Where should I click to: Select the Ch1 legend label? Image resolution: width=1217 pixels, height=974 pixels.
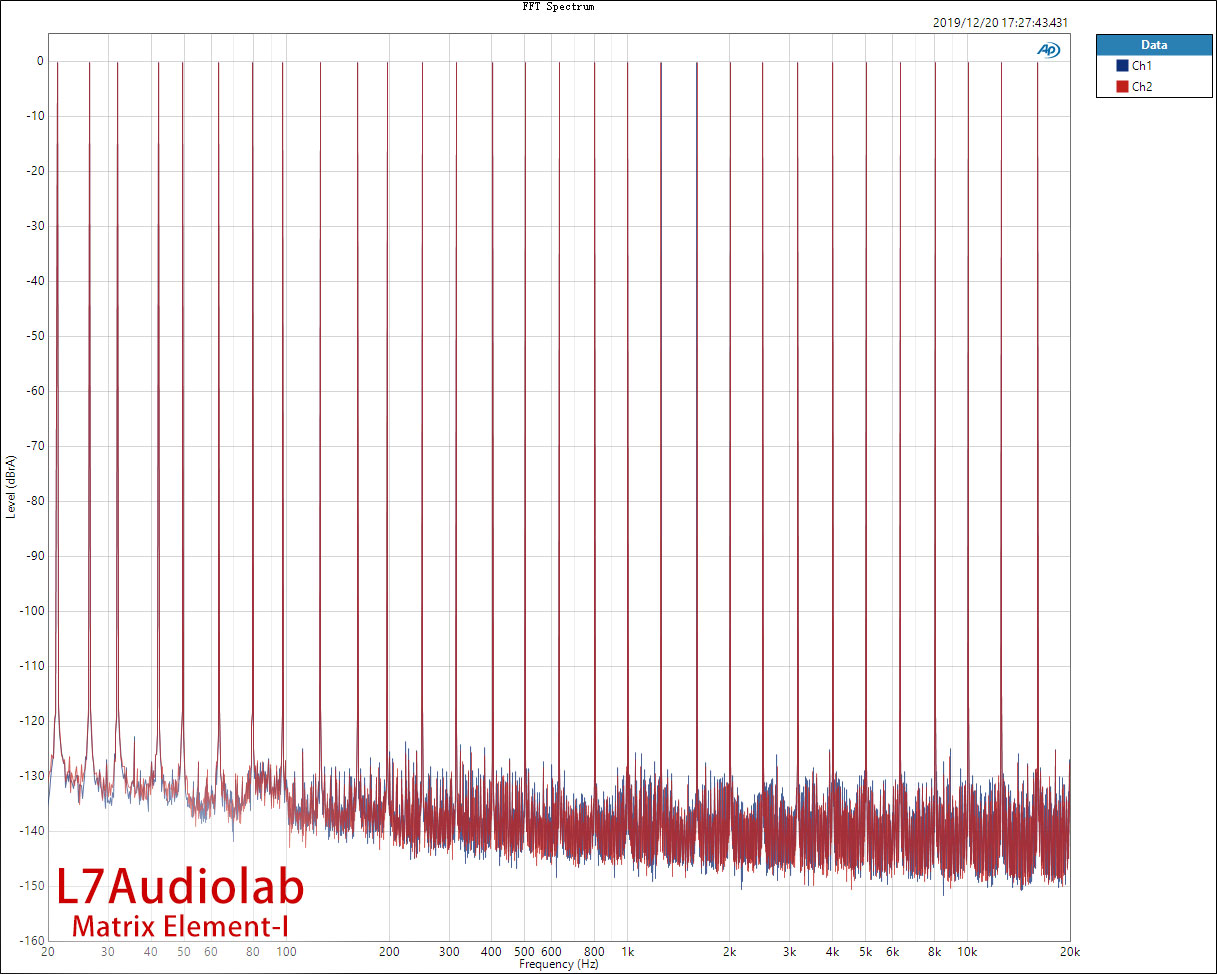tap(1142, 66)
